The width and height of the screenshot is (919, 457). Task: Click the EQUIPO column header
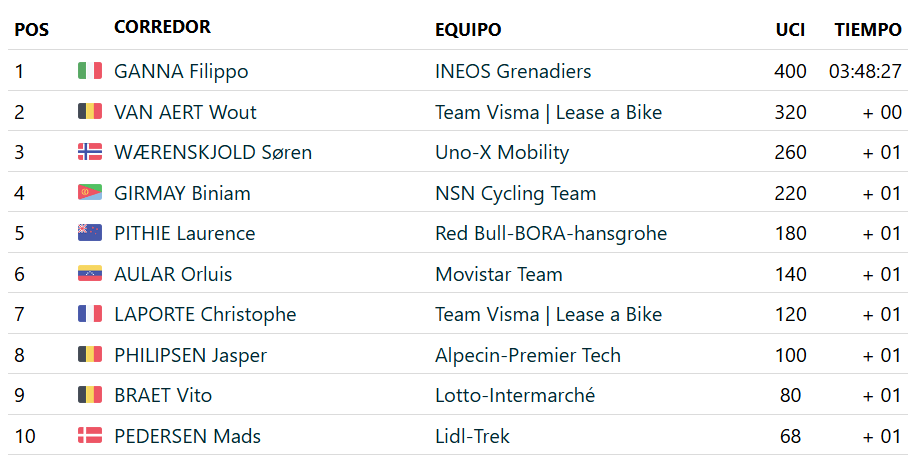[x=468, y=30]
